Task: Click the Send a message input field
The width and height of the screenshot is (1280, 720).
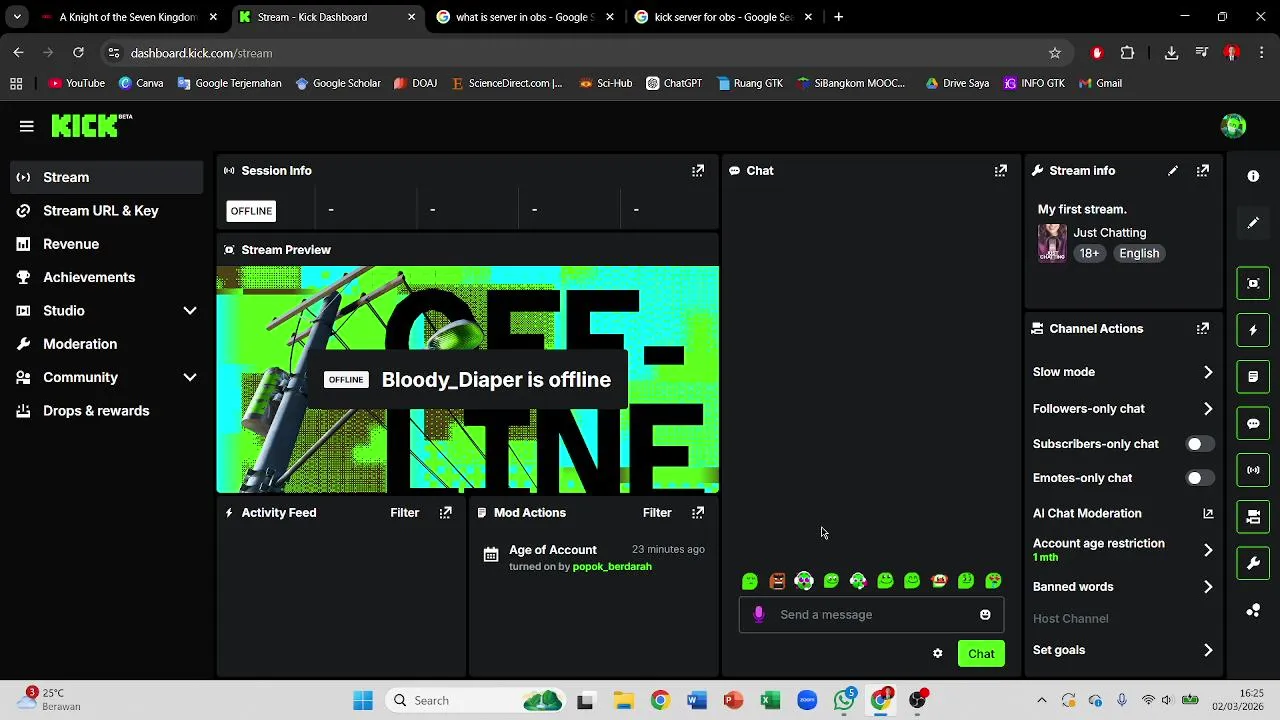Action: 870,615
